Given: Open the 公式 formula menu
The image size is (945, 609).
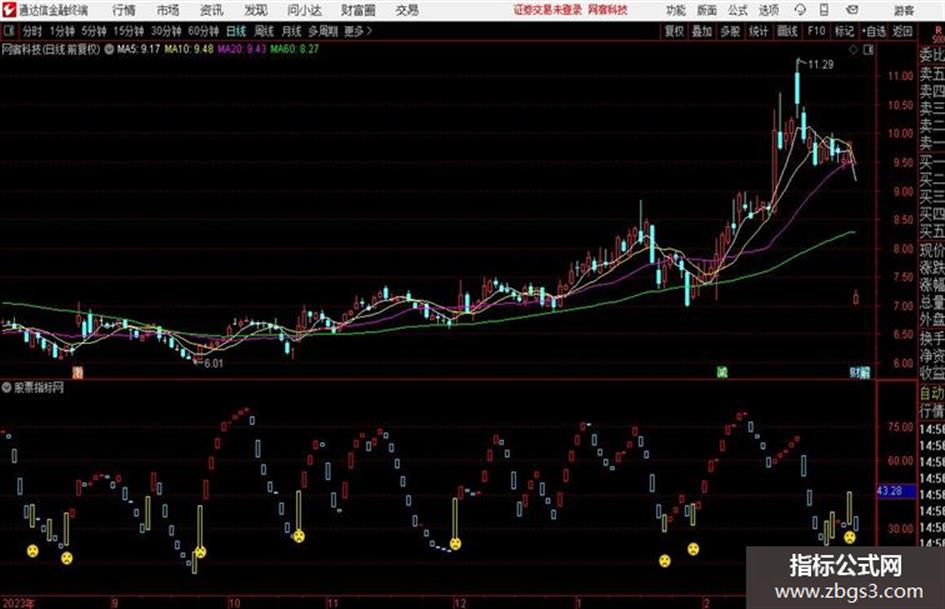Looking at the screenshot, I should pyautogui.click(x=738, y=10).
